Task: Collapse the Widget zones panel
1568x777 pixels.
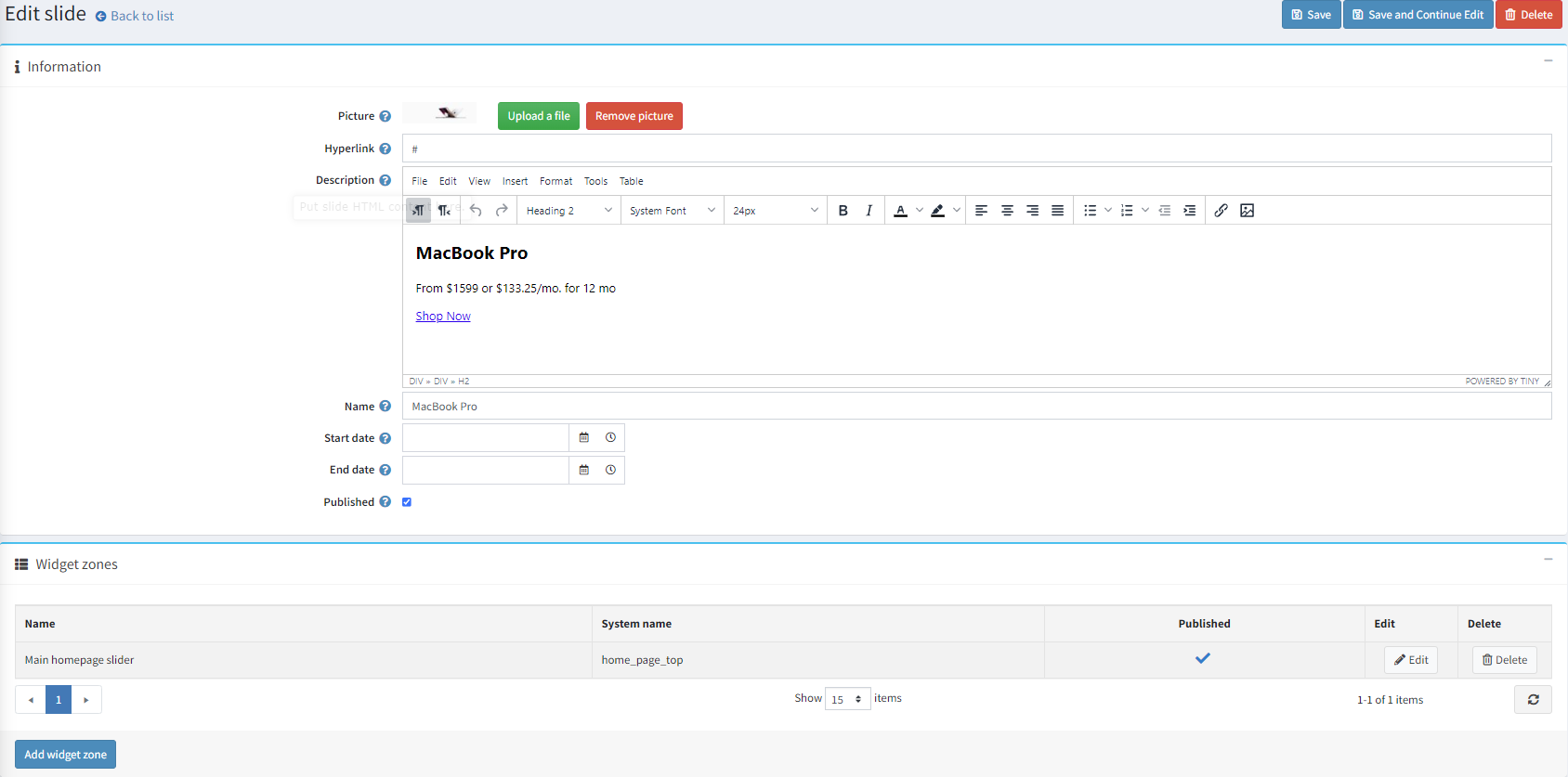Action: click(x=1548, y=560)
